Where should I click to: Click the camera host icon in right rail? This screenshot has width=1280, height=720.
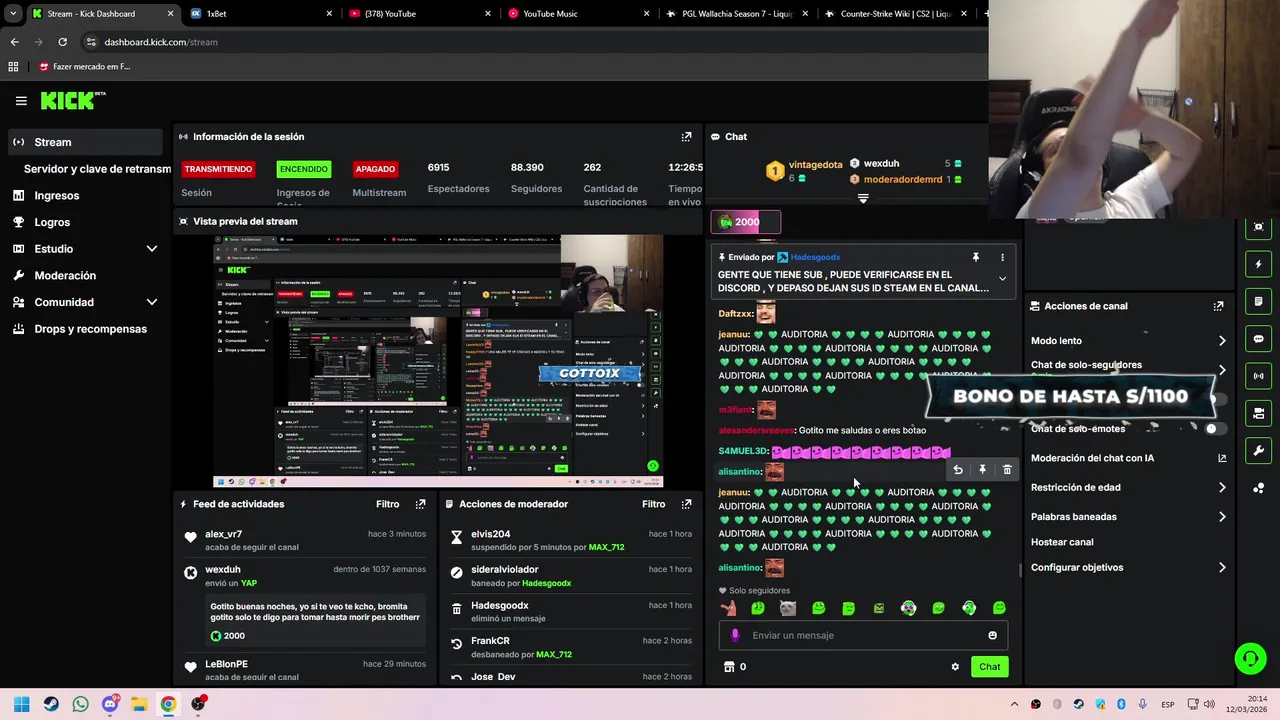click(x=1258, y=413)
